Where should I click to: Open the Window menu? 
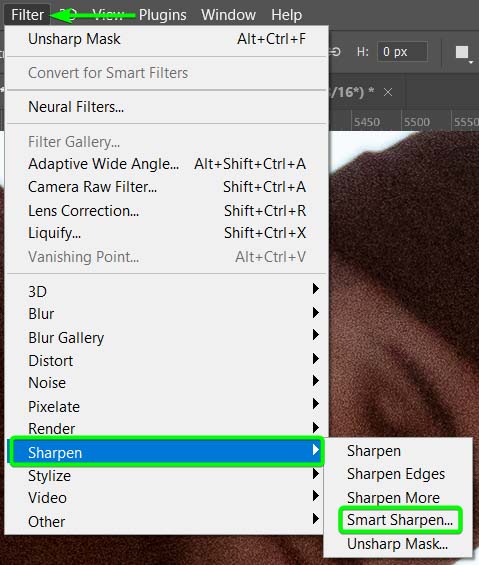coord(228,15)
